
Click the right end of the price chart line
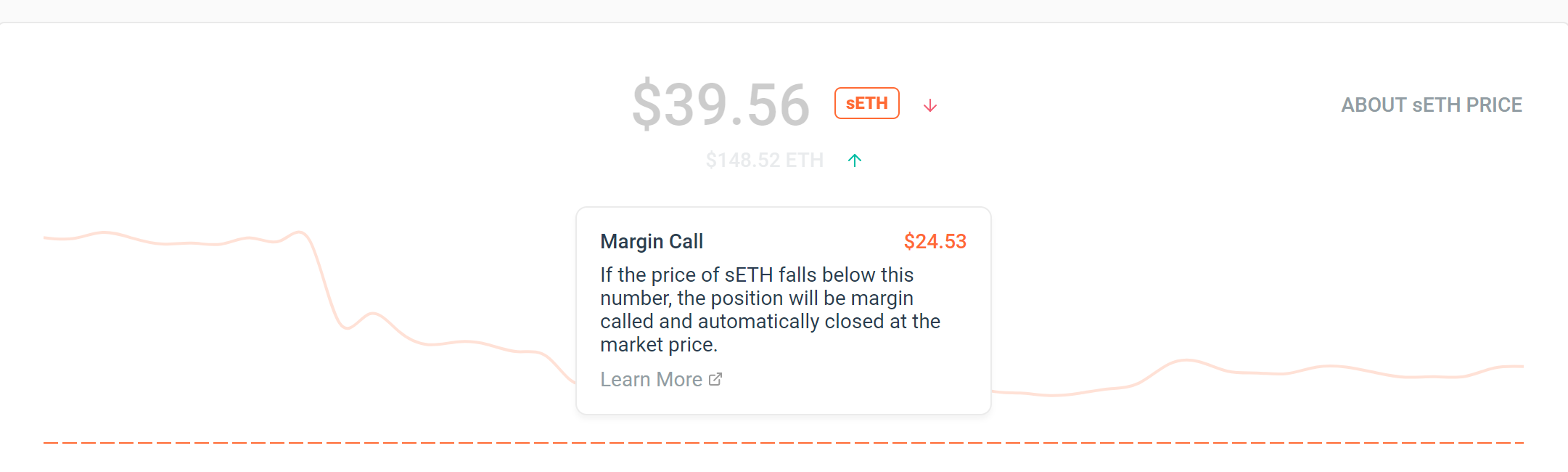[x=1521, y=367]
